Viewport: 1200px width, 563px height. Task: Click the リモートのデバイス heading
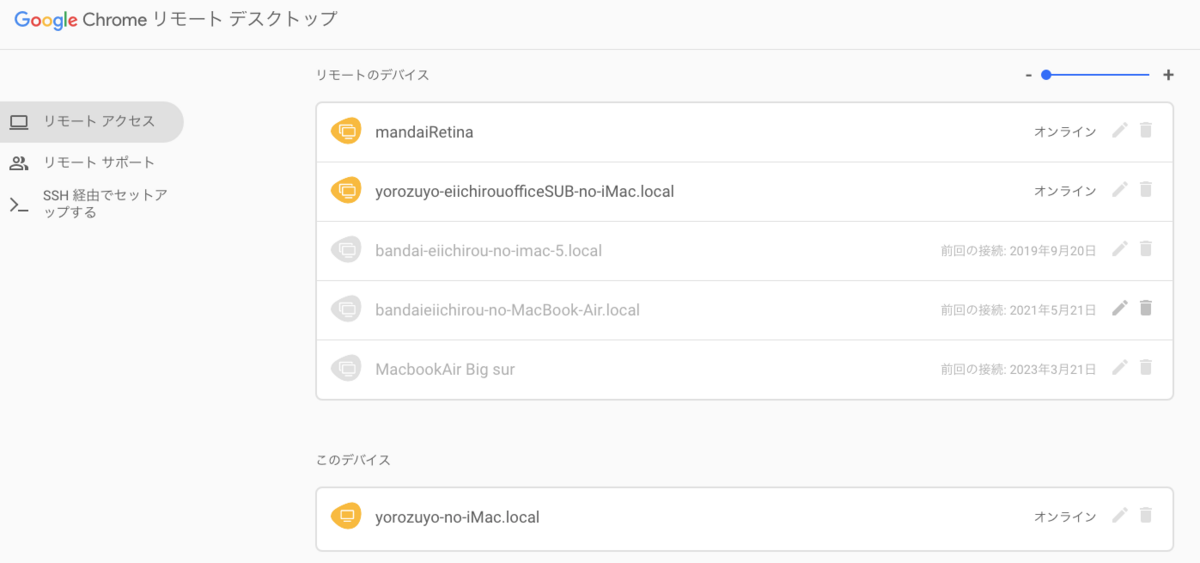tap(372, 75)
